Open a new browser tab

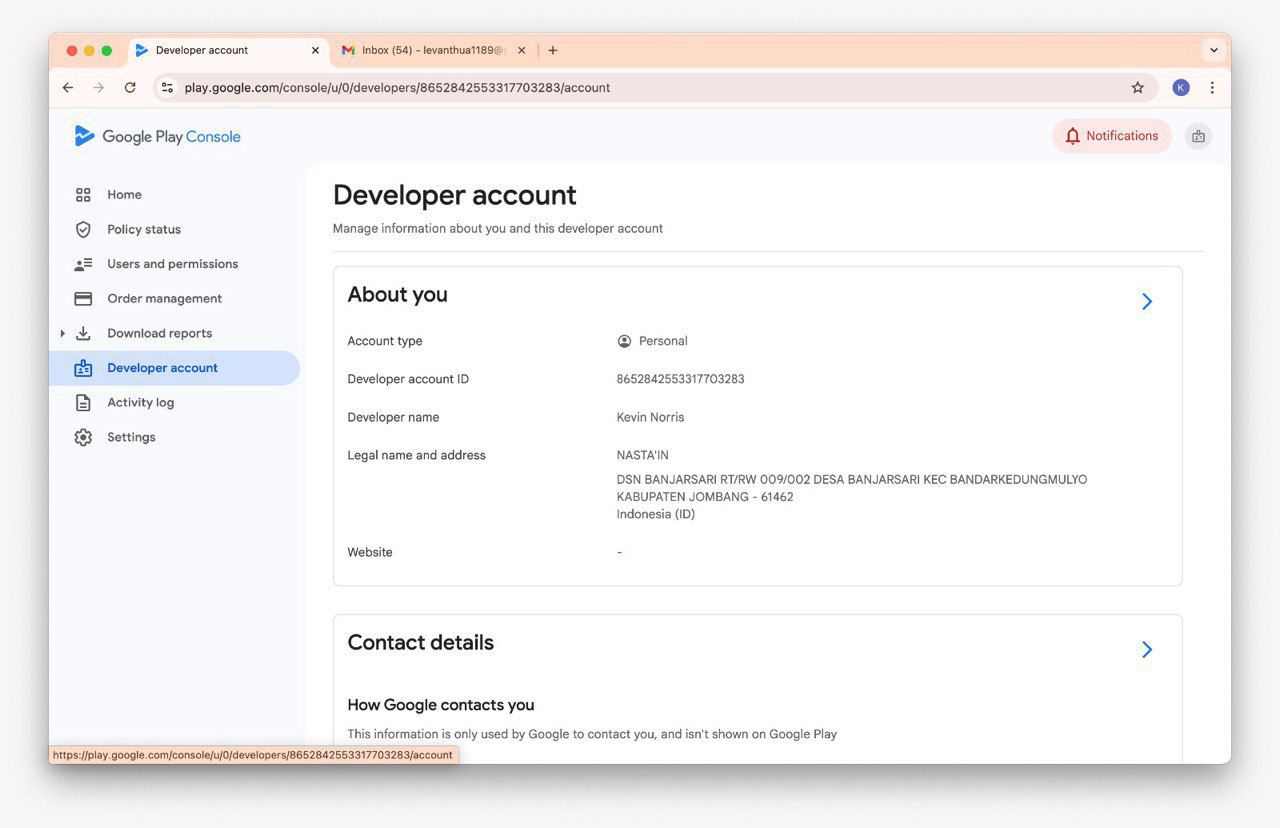click(x=553, y=50)
